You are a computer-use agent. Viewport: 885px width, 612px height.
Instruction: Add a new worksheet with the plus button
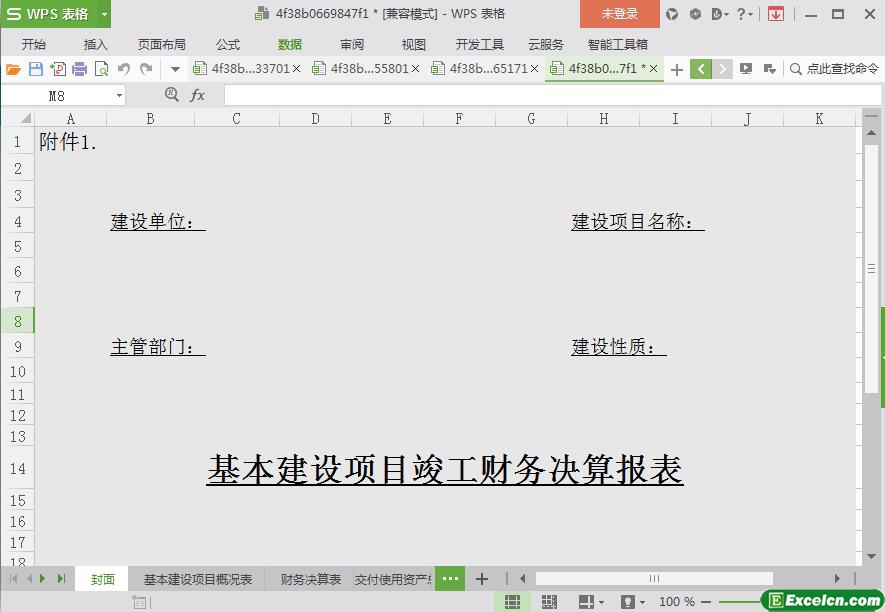point(481,579)
